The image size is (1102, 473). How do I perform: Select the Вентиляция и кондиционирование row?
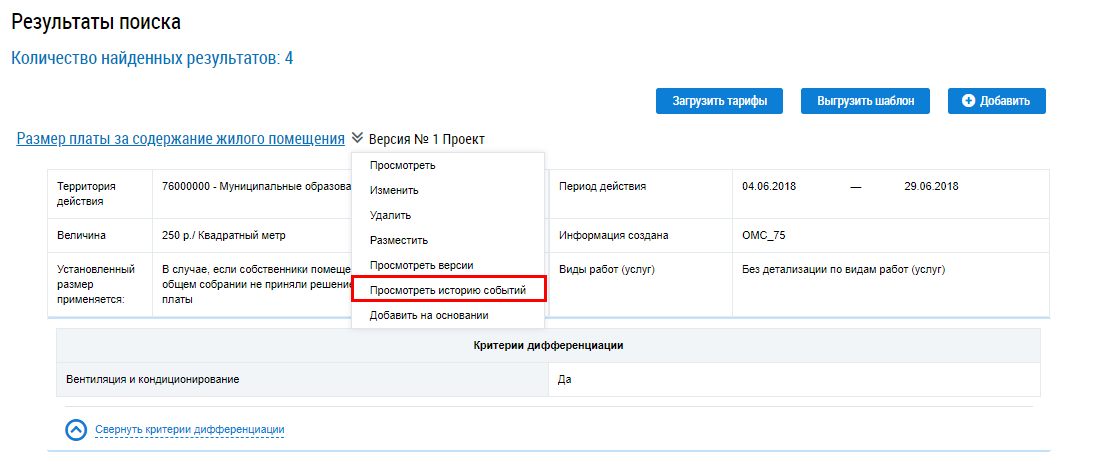pos(153,380)
